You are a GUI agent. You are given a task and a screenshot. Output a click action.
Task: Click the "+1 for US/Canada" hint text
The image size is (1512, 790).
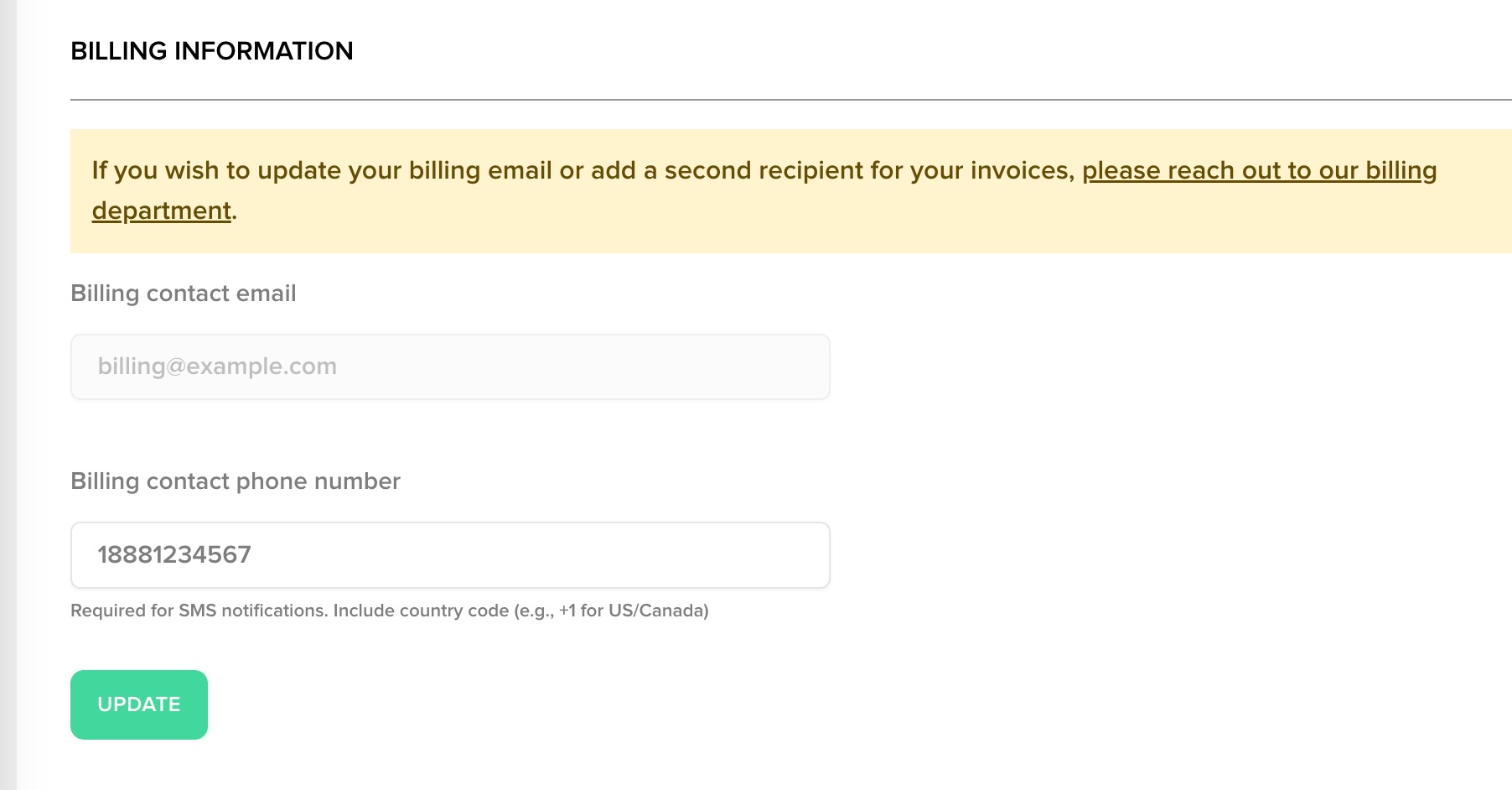(x=633, y=611)
